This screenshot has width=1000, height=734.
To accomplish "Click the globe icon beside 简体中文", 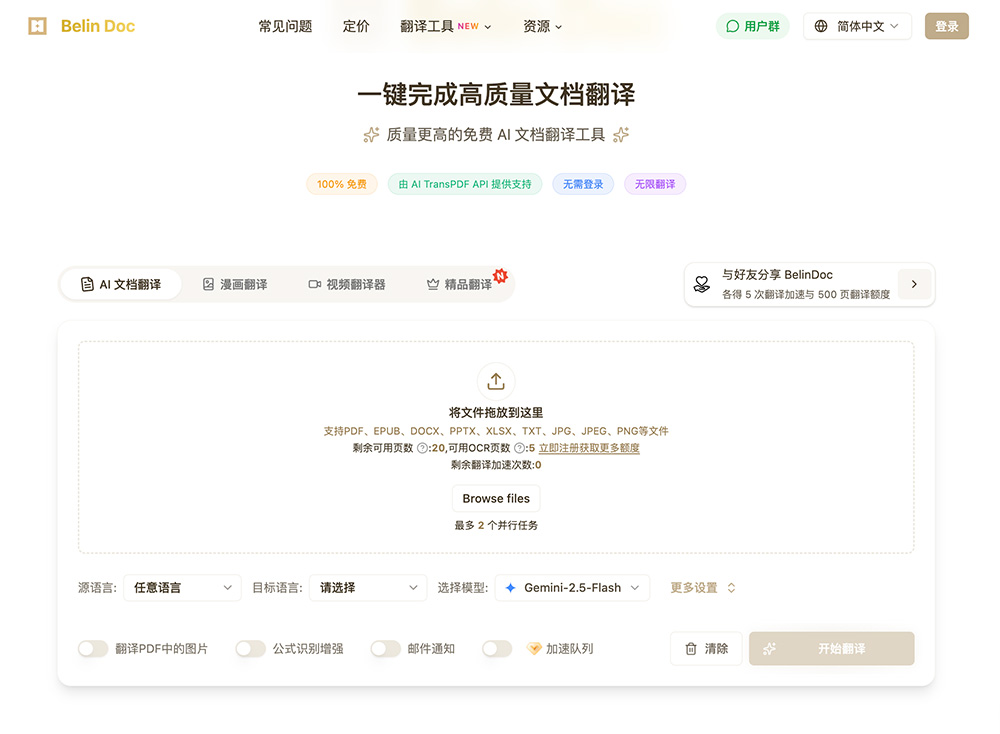I will [x=821, y=26].
